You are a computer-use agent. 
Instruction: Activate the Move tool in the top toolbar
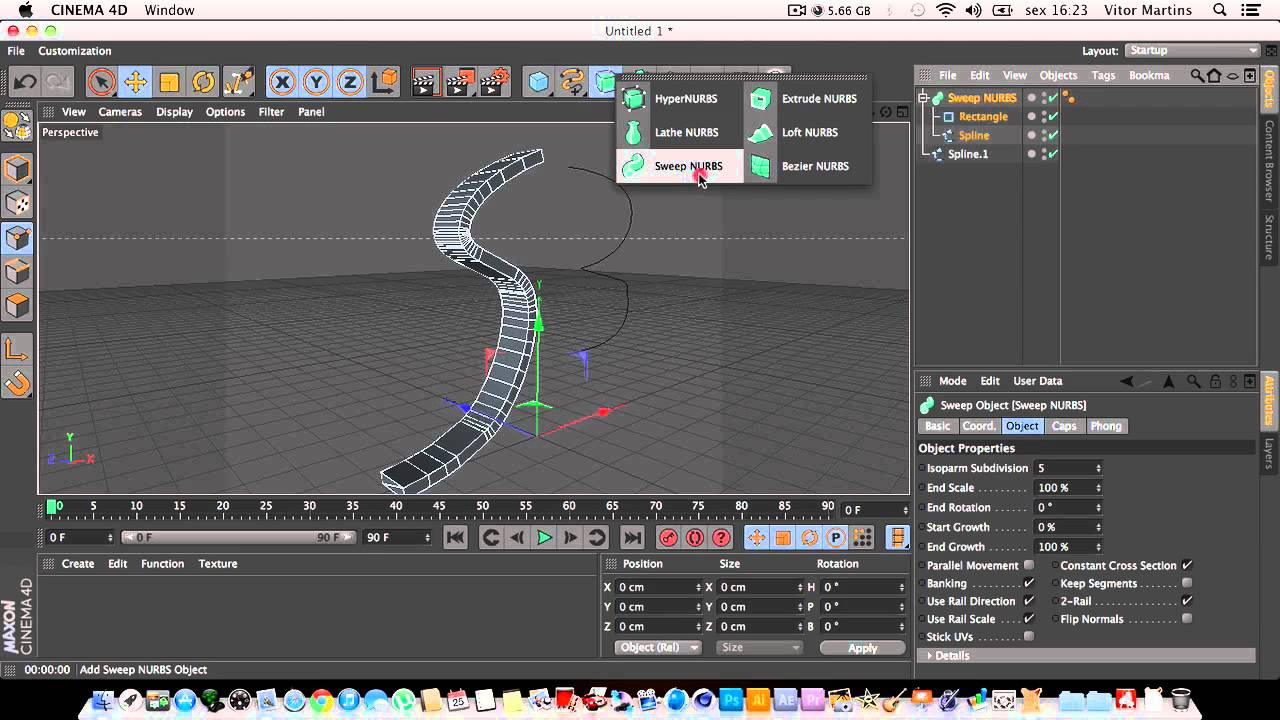pyautogui.click(x=135, y=82)
